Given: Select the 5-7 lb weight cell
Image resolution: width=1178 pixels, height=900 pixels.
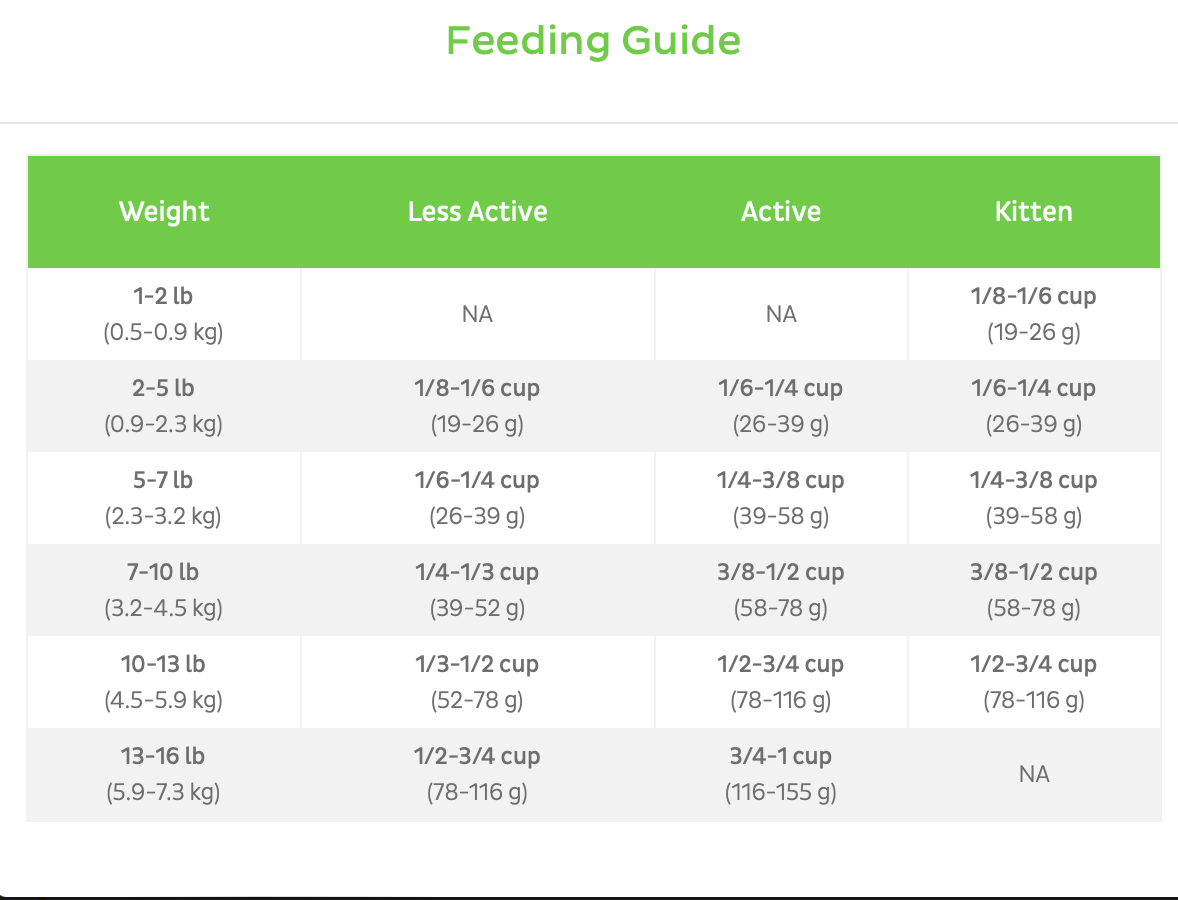Looking at the screenshot, I should tap(164, 498).
